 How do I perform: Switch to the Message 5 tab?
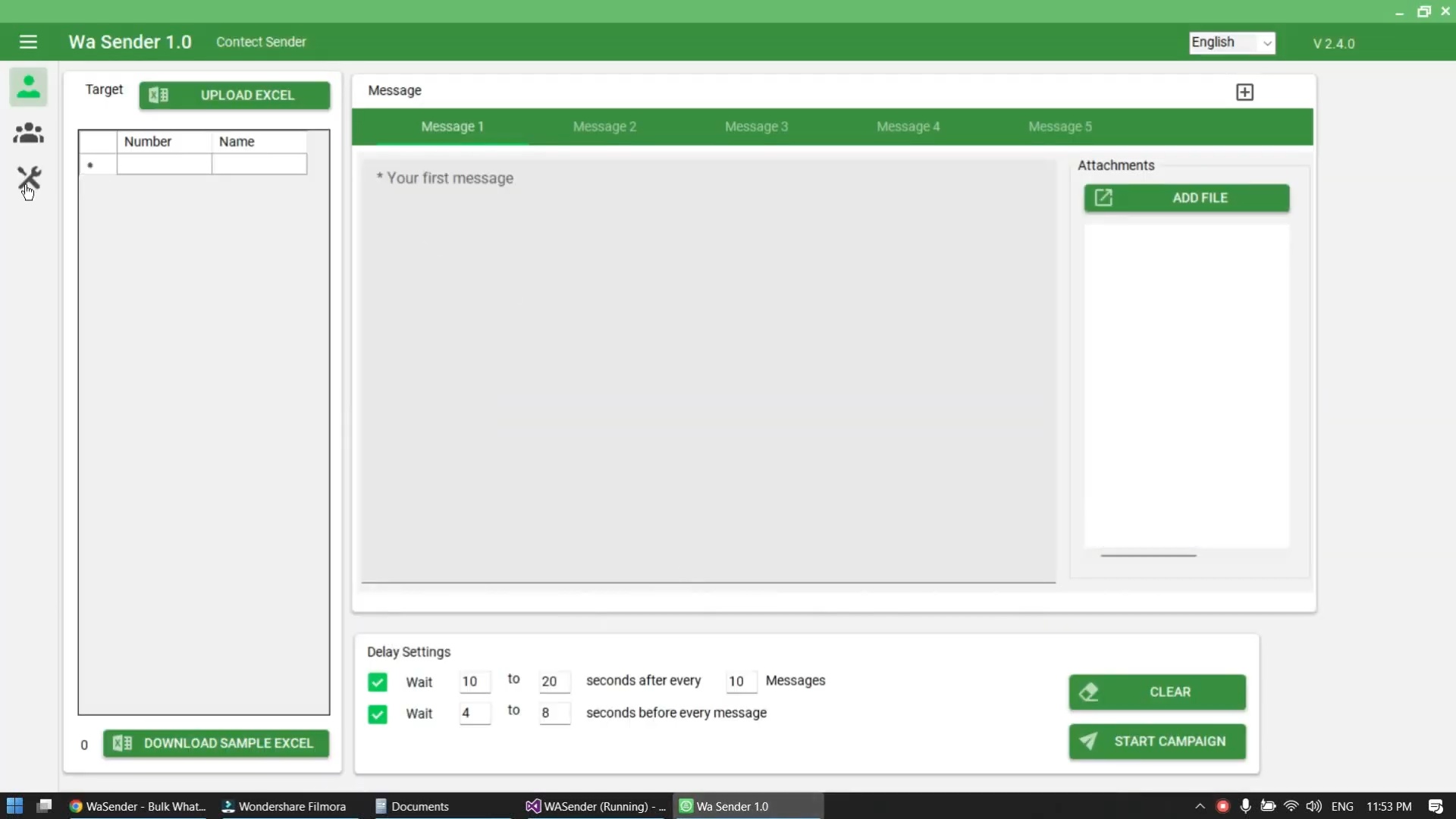coord(1059,127)
